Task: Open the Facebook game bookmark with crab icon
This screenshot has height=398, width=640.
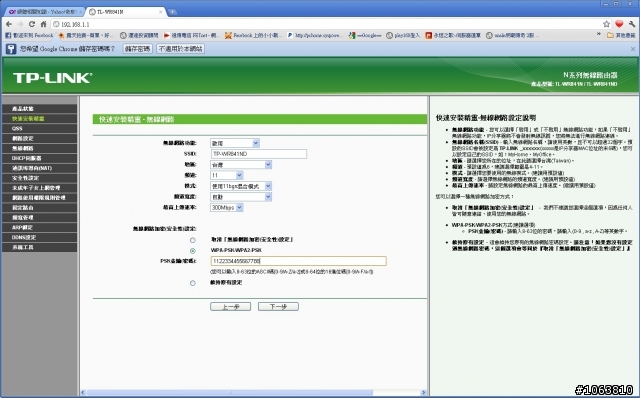Action: pos(252,36)
